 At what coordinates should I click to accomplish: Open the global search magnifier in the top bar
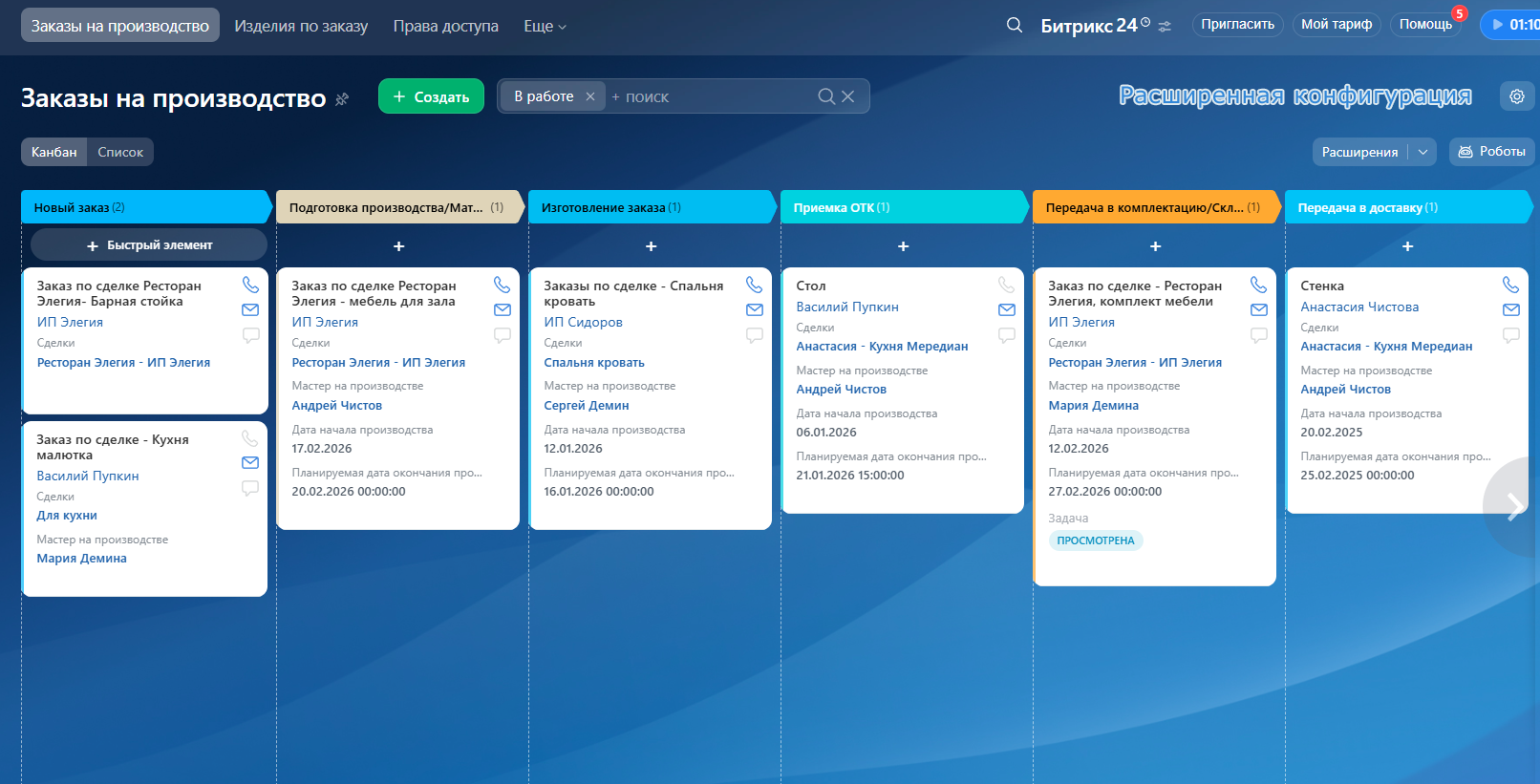(x=1015, y=25)
